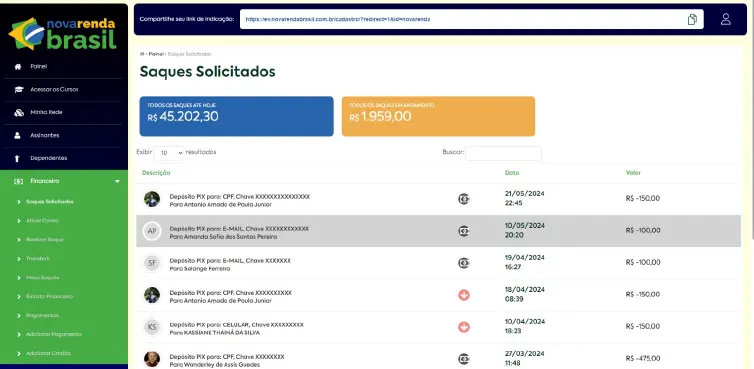Click status icon on Amanda Sofia row
754x369 pixels.
[x=464, y=231]
